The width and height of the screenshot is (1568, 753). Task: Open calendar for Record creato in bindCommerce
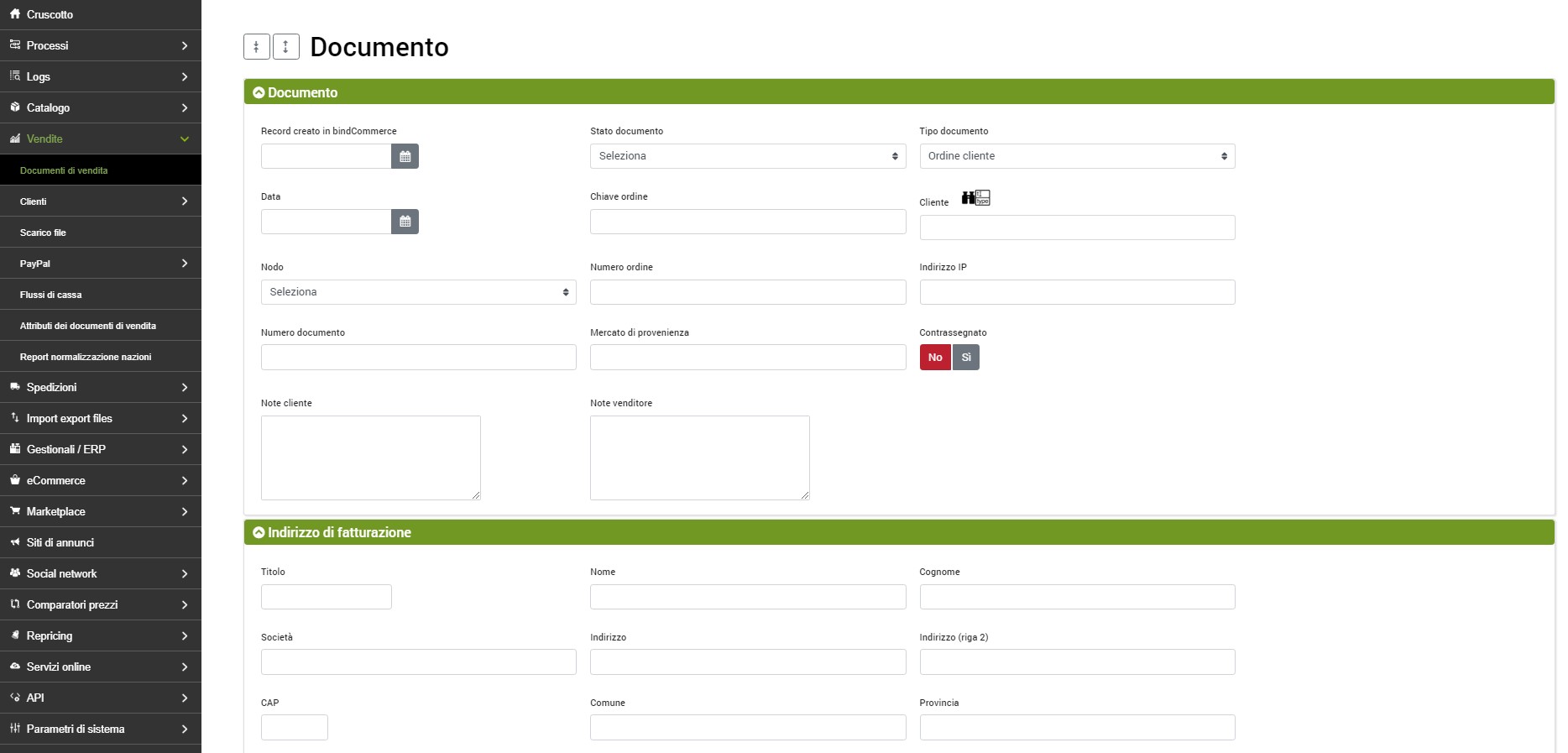click(405, 156)
